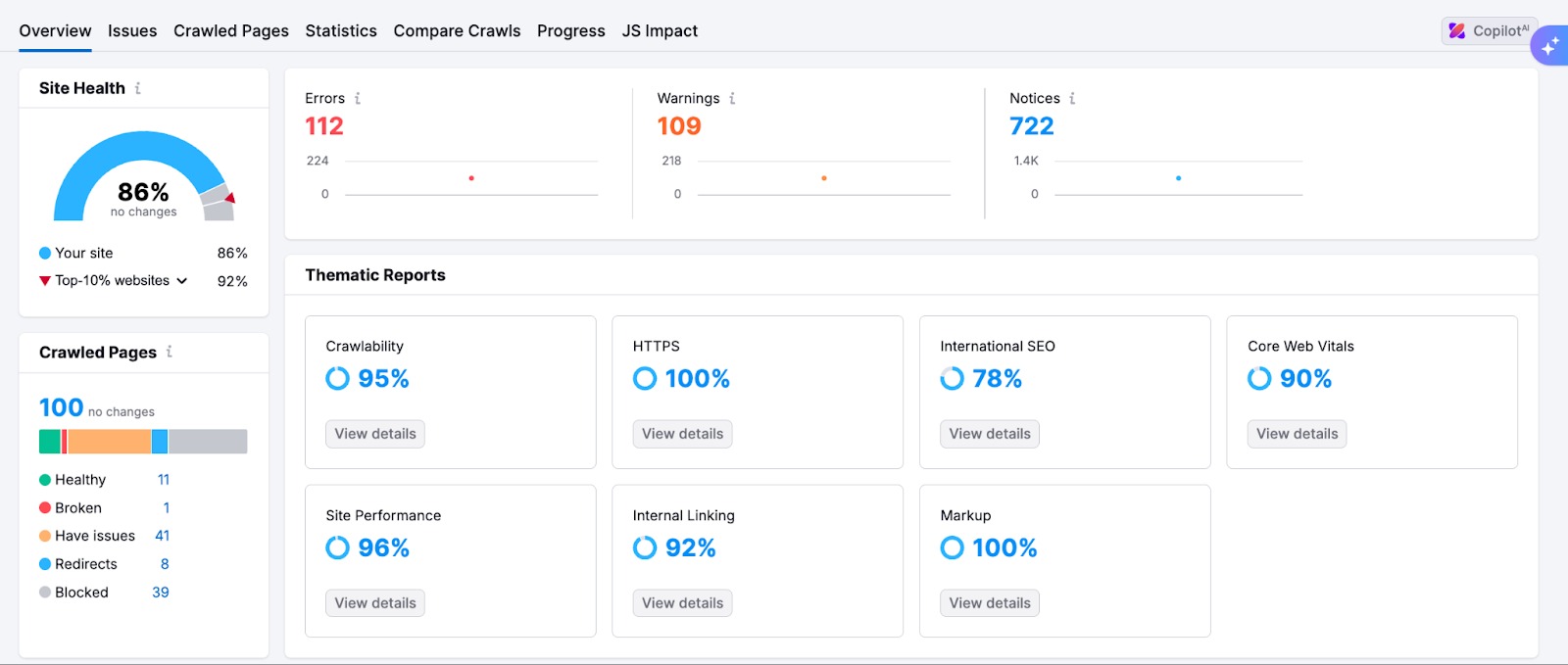This screenshot has height=665, width=1568.
Task: Click the blue data point on Notices chart
Action: (1178, 178)
